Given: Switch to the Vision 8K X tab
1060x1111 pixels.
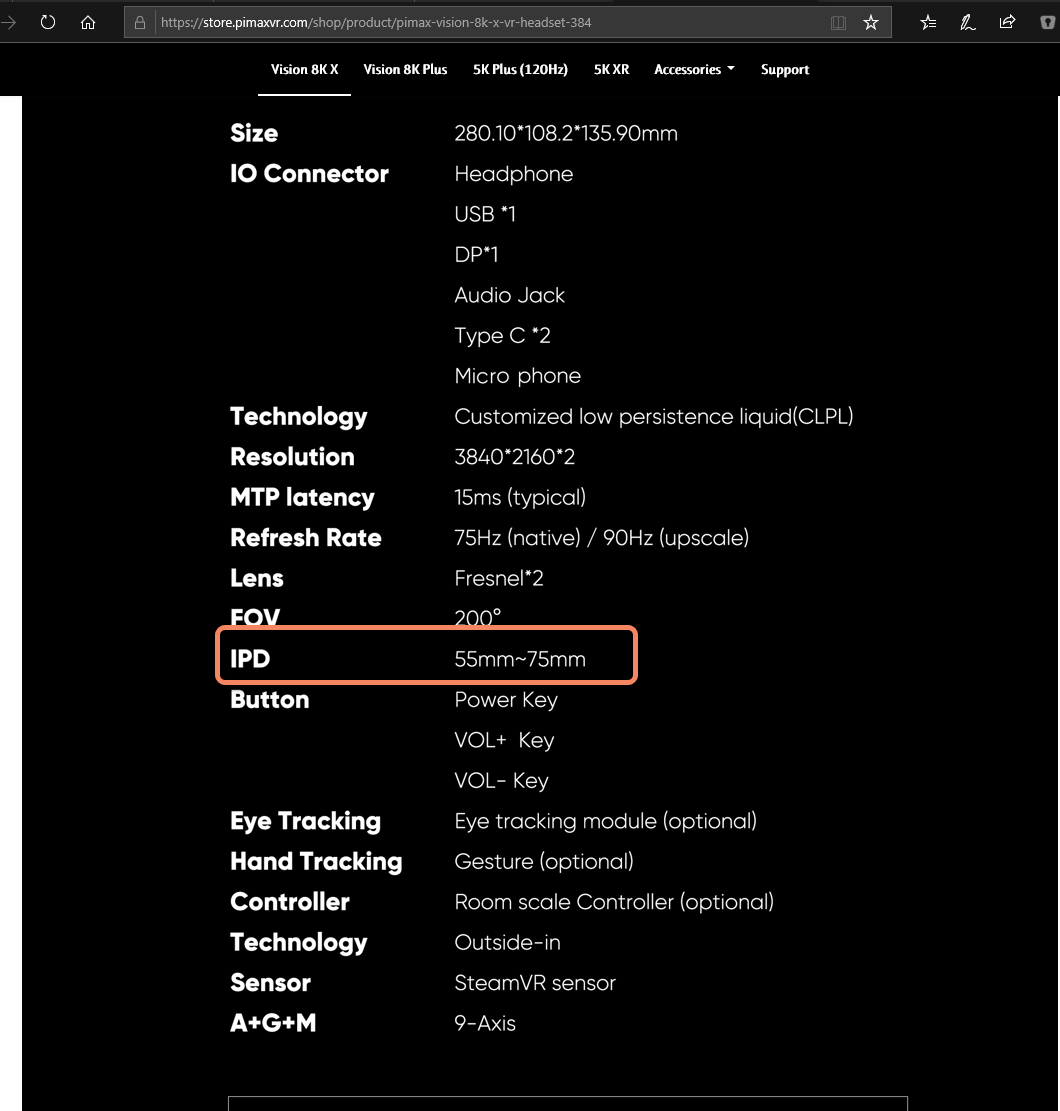Looking at the screenshot, I should pos(305,69).
